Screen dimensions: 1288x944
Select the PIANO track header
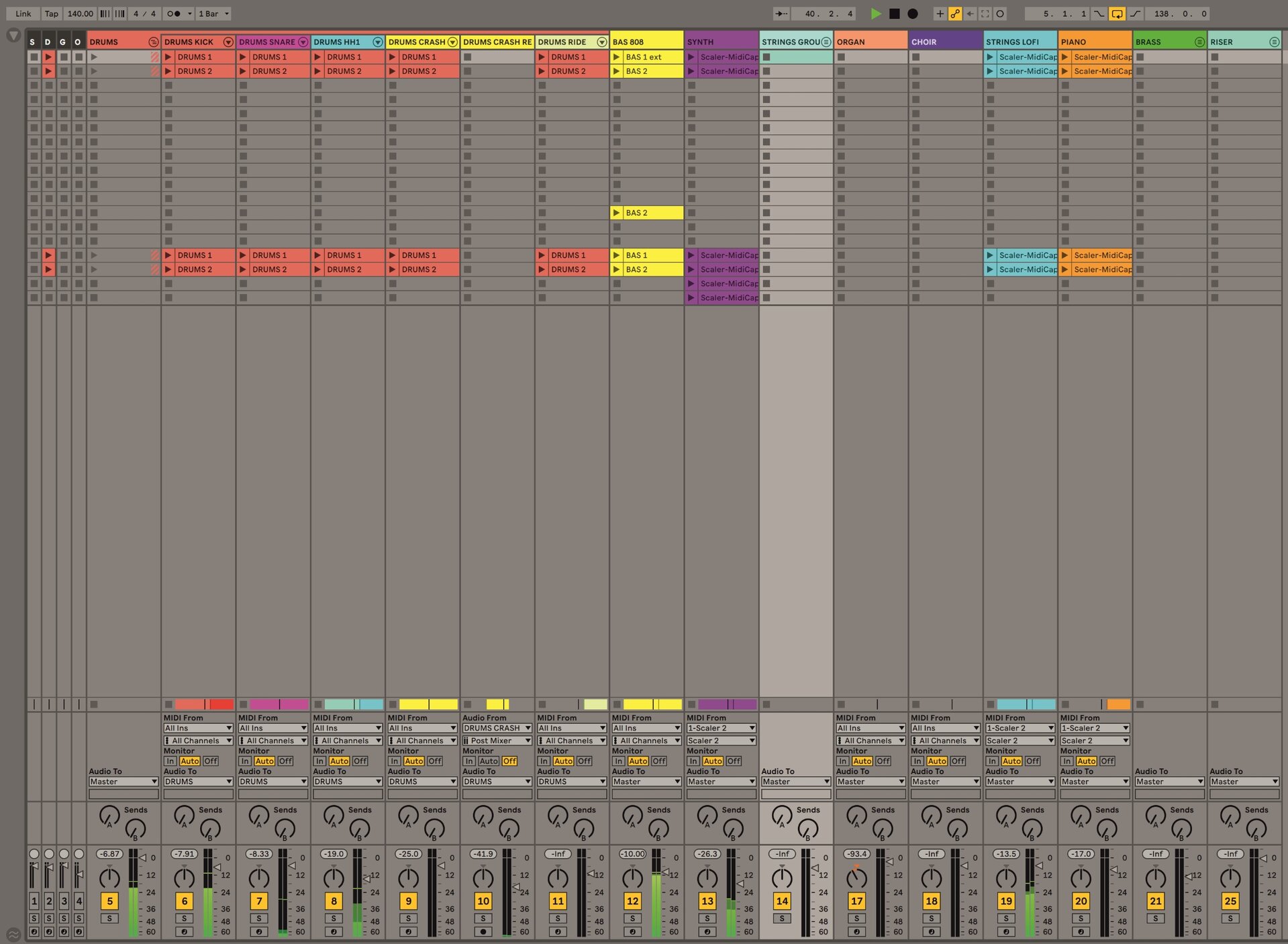(x=1093, y=42)
